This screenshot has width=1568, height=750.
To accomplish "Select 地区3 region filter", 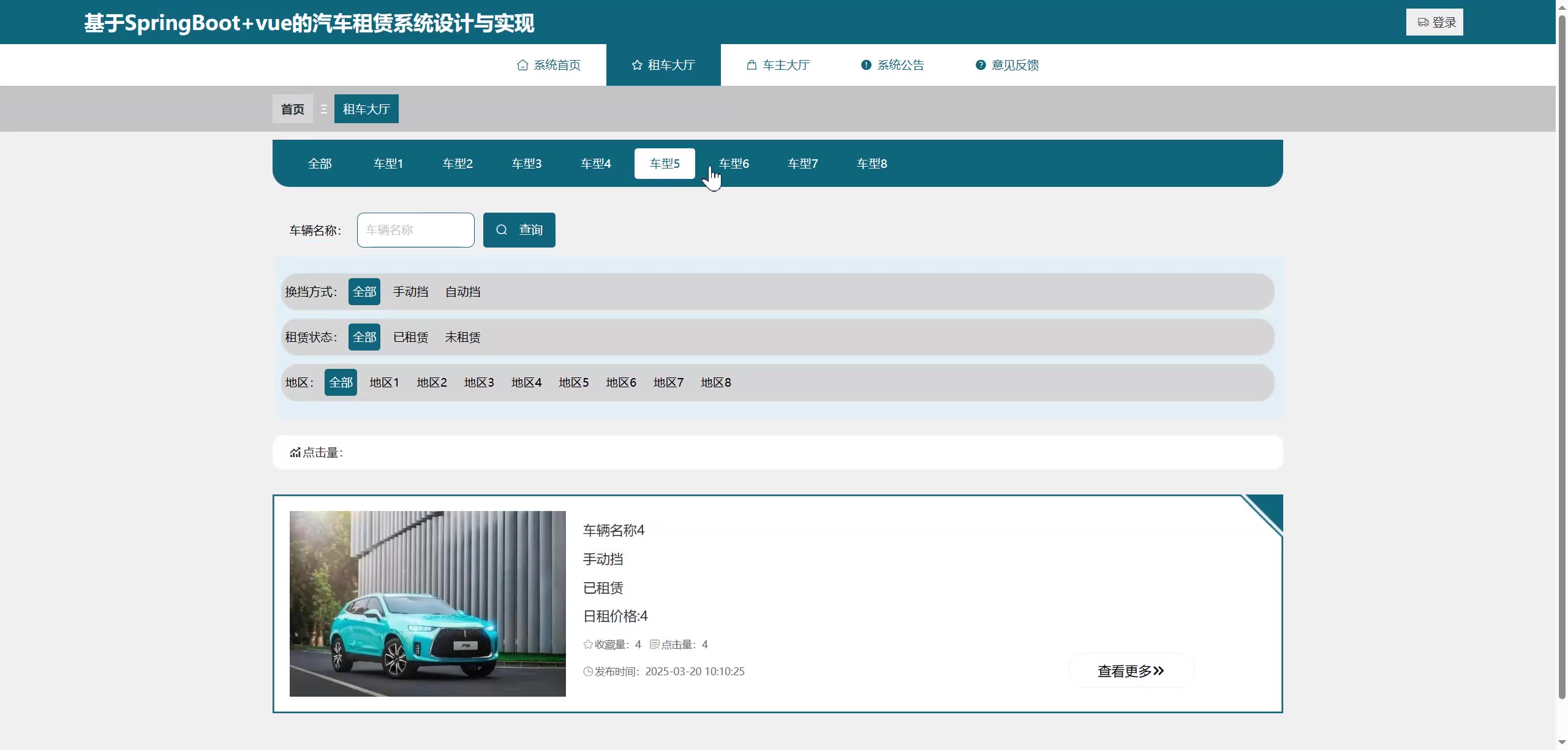I will click(x=479, y=382).
